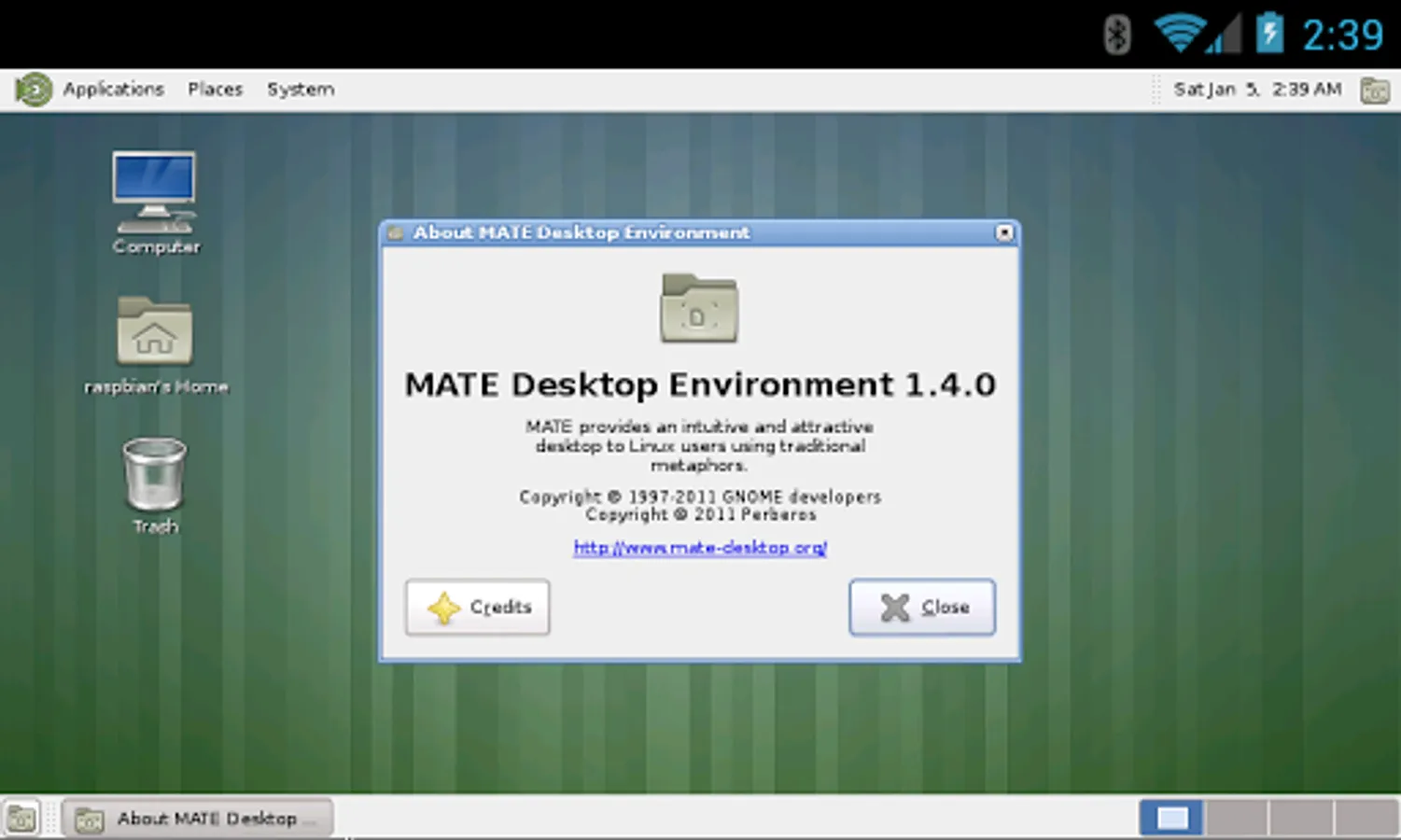Click the Close button in About dialog
This screenshot has height=840, width=1401.
pyautogui.click(x=922, y=608)
